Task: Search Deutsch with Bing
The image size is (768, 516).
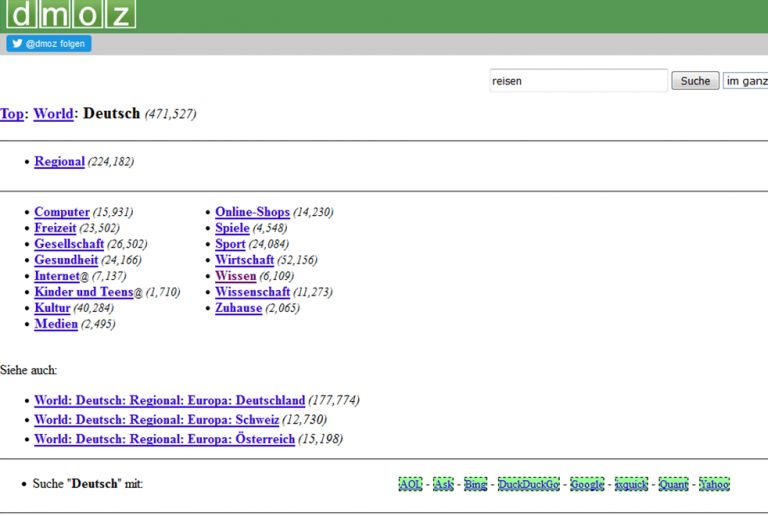Action: coord(476,484)
